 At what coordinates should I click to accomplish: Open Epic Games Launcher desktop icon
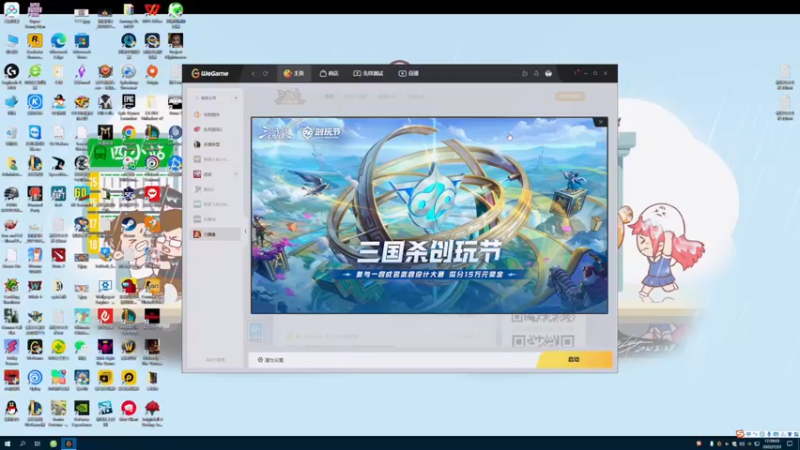pyautogui.click(x=129, y=107)
